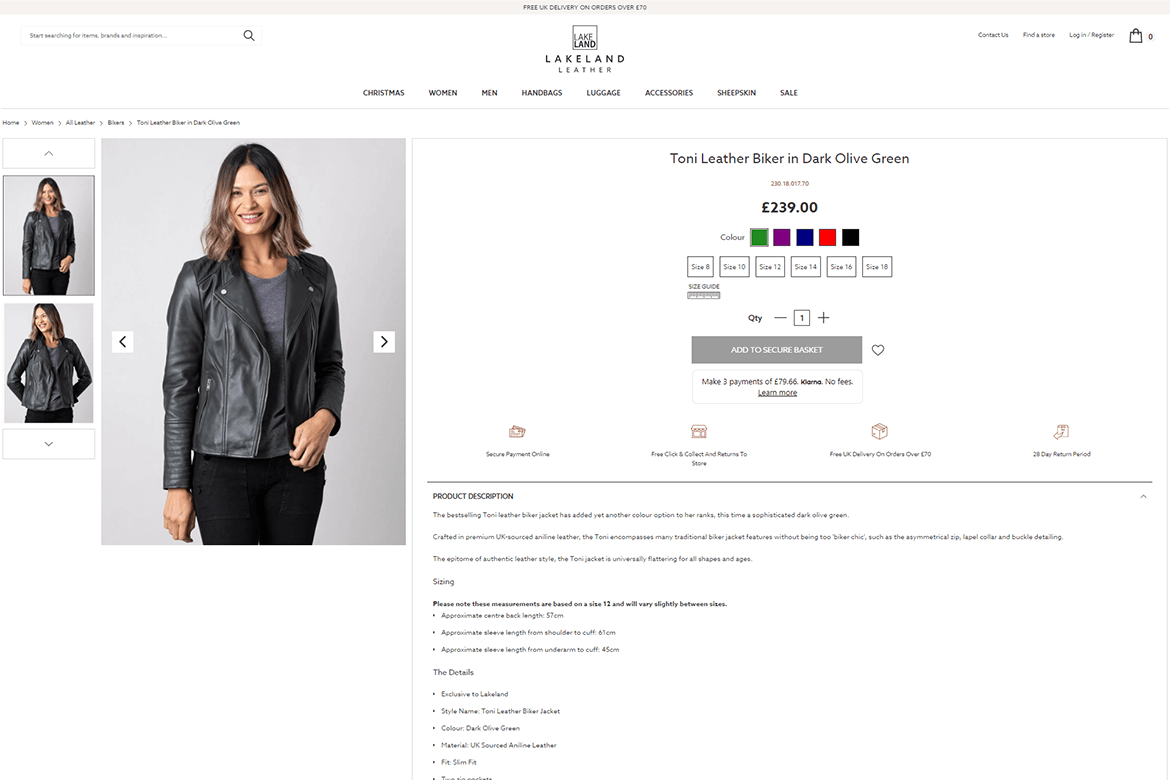Move thumbnail list up with chevron
The image size is (1170, 780).
coord(49,153)
